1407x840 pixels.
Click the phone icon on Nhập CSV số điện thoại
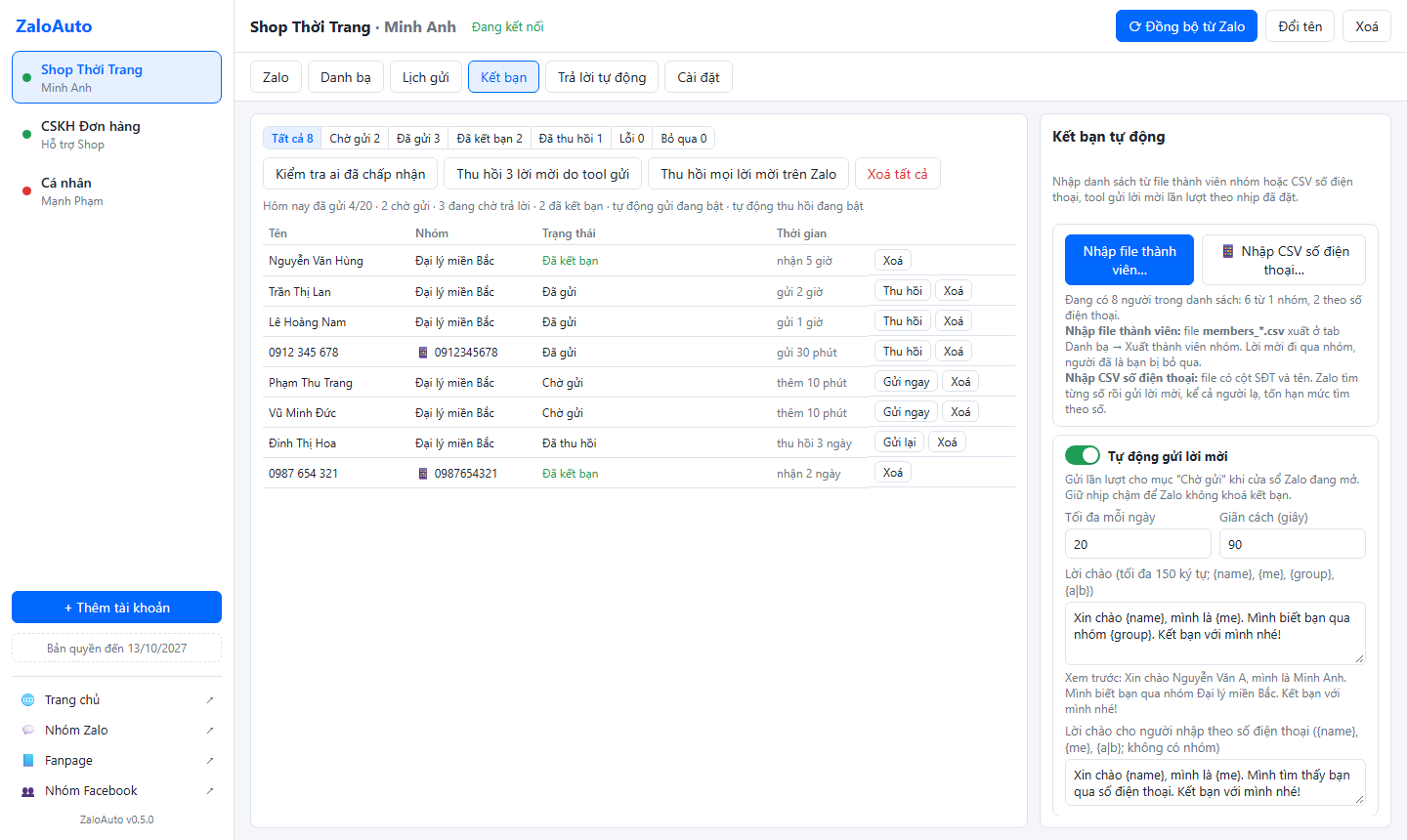tap(1228, 252)
